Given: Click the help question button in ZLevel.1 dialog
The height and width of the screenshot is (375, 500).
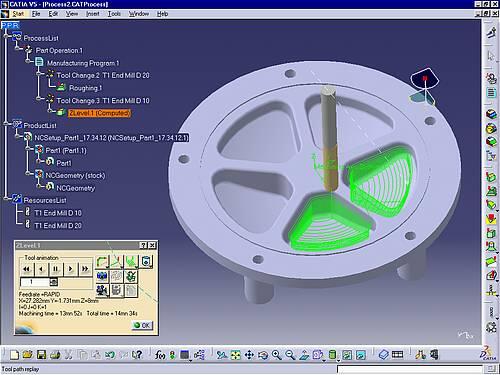Looking at the screenshot, I should click(143, 245).
